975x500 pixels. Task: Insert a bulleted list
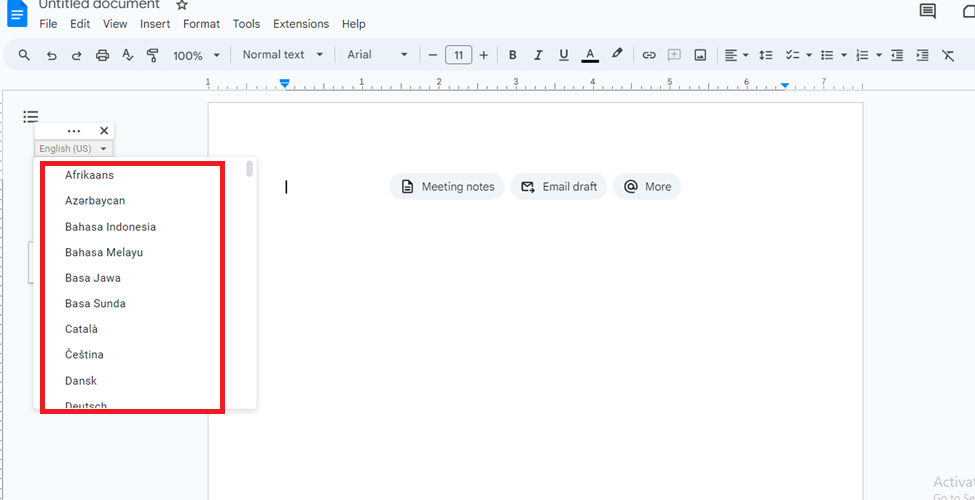pos(827,55)
